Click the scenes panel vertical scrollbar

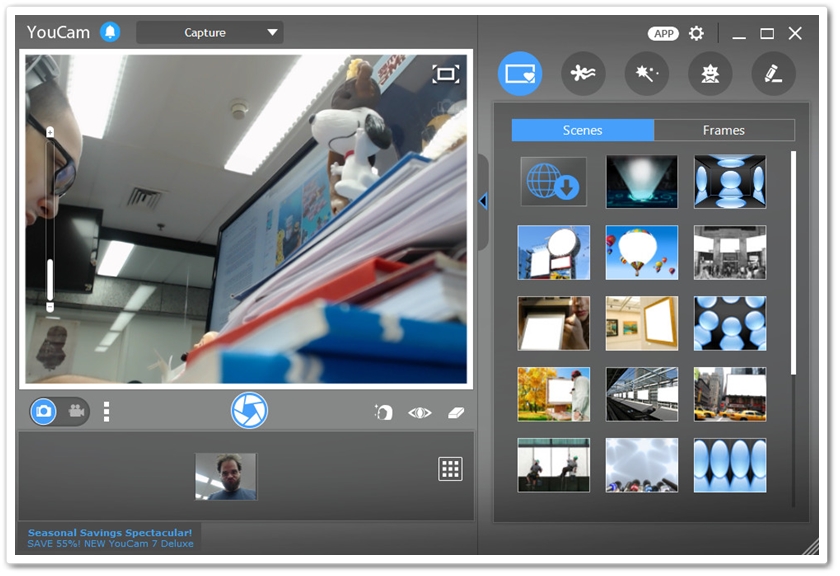pyautogui.click(x=793, y=263)
